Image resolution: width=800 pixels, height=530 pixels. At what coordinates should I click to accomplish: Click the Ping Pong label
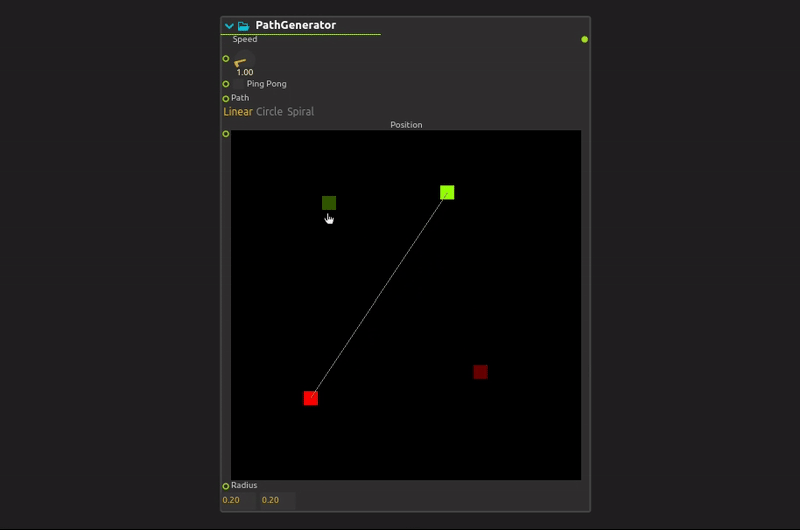tap(266, 84)
